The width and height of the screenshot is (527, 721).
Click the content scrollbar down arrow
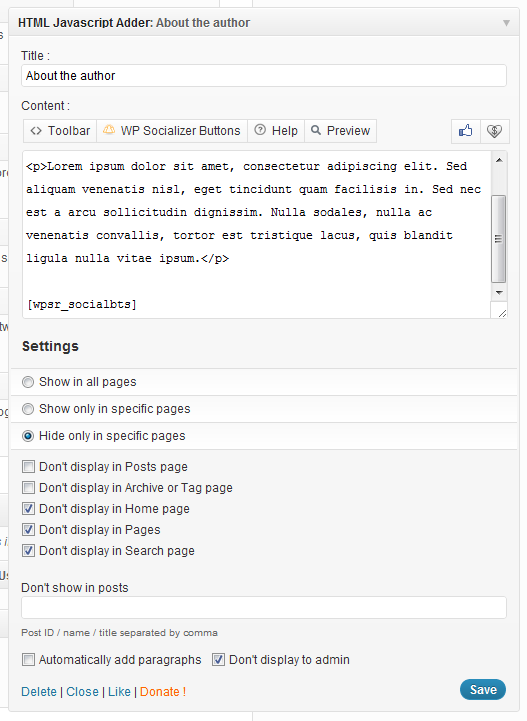pos(499,292)
